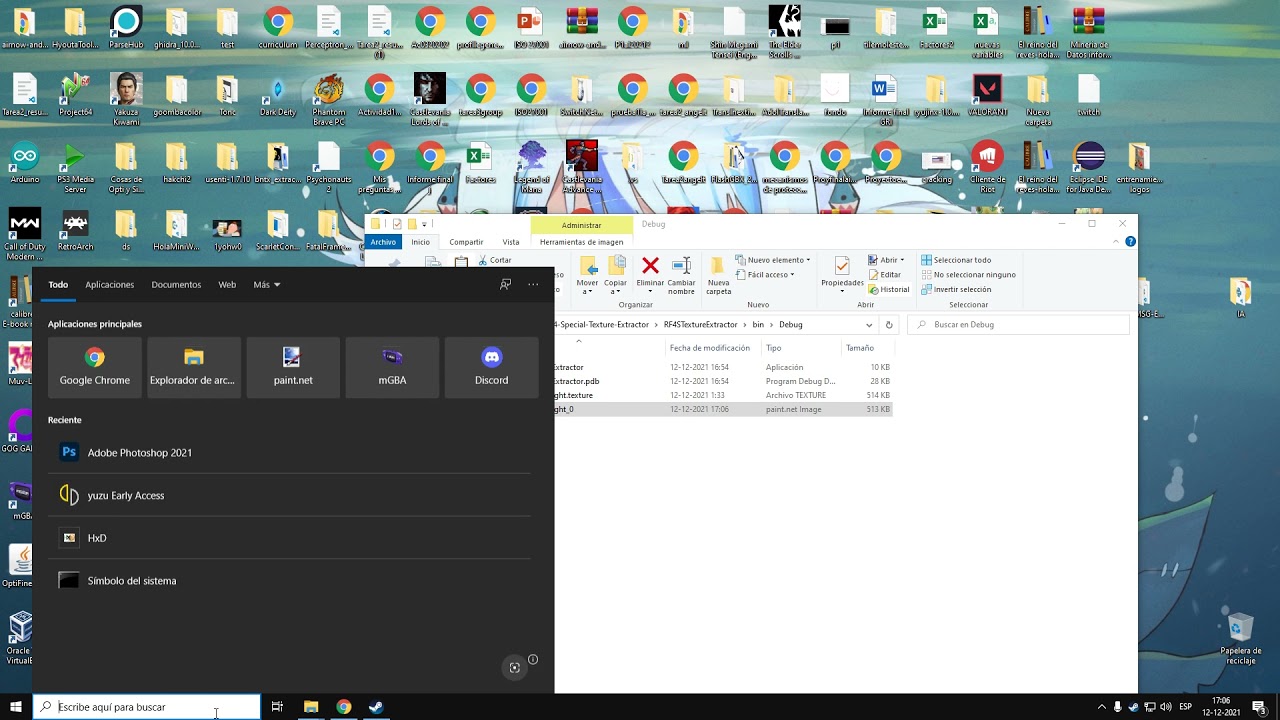Click the search feedback icon
The height and width of the screenshot is (720, 1280).
point(506,285)
